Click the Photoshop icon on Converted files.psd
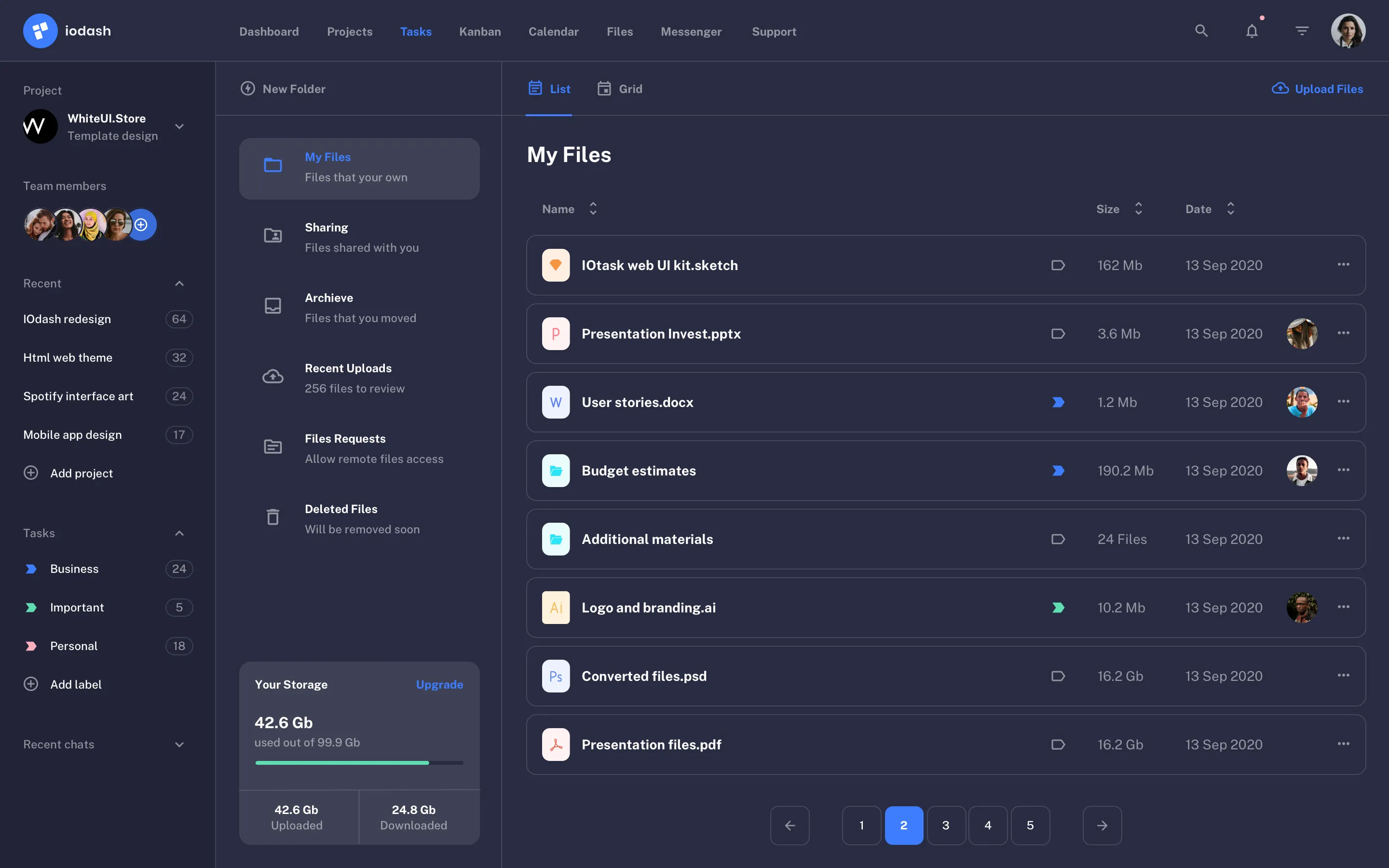This screenshot has height=868, width=1389. [x=555, y=676]
